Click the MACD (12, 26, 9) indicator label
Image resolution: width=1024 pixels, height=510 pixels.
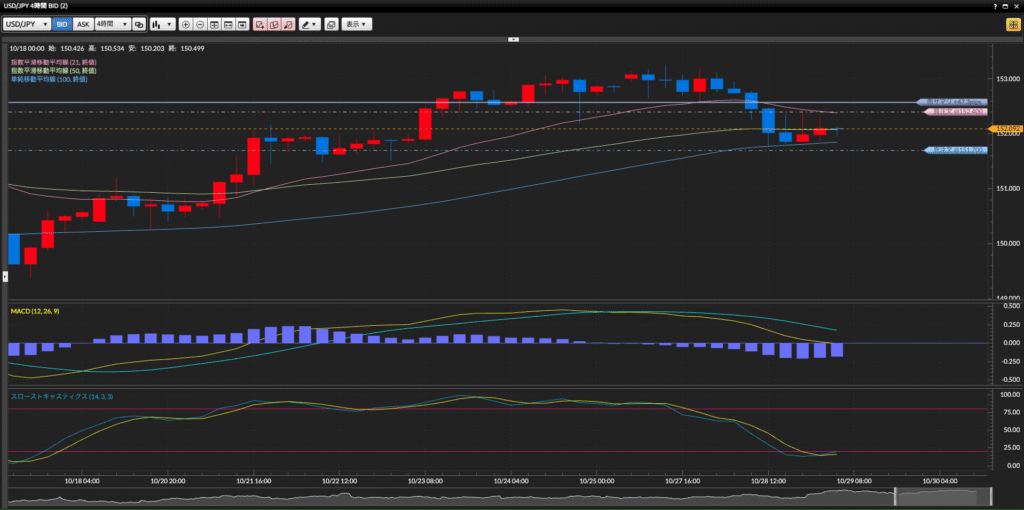point(33,312)
